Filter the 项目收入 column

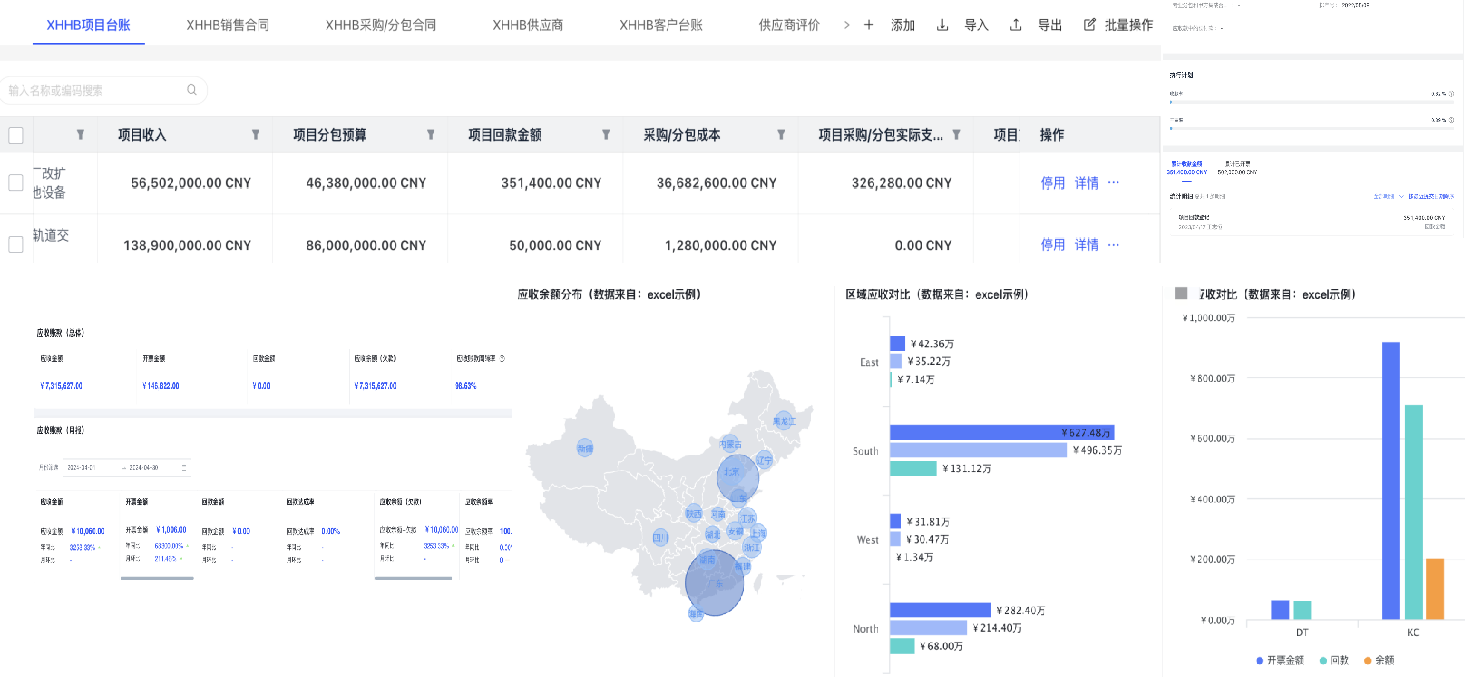tap(255, 135)
